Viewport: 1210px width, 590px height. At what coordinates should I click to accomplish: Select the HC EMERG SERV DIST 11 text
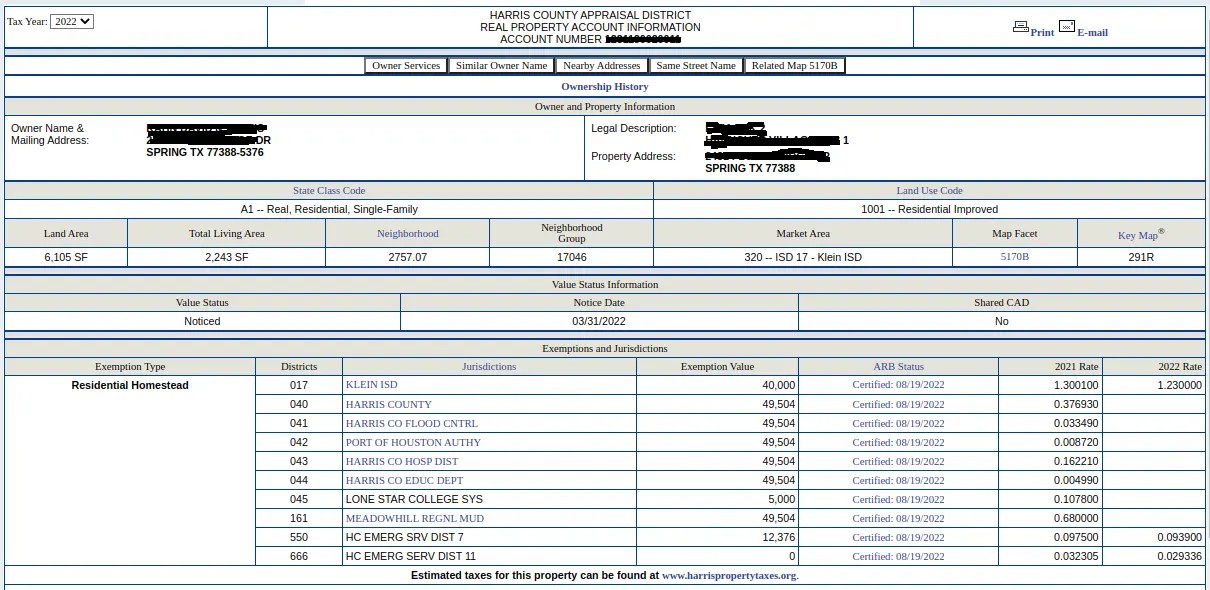(x=411, y=556)
